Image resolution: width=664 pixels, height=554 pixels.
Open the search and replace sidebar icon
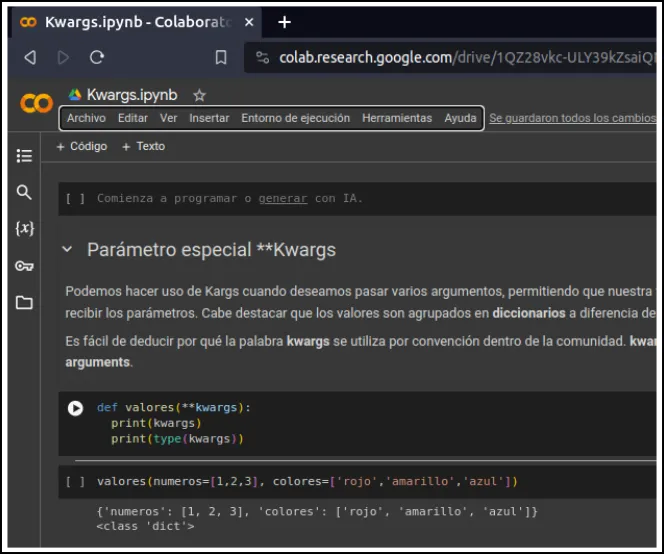tap(24, 192)
